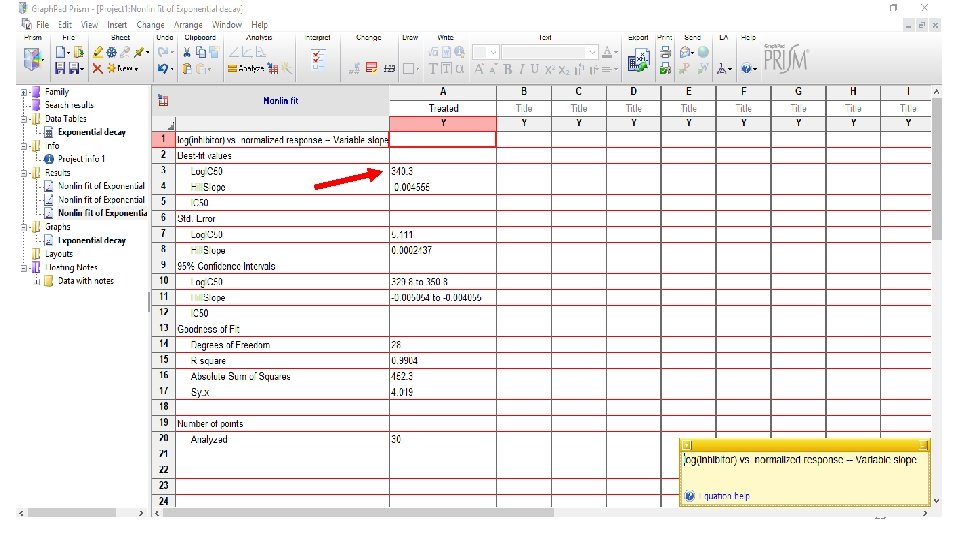Click the Nonlin fit table icon top-left
960x540 pixels.
[163, 101]
